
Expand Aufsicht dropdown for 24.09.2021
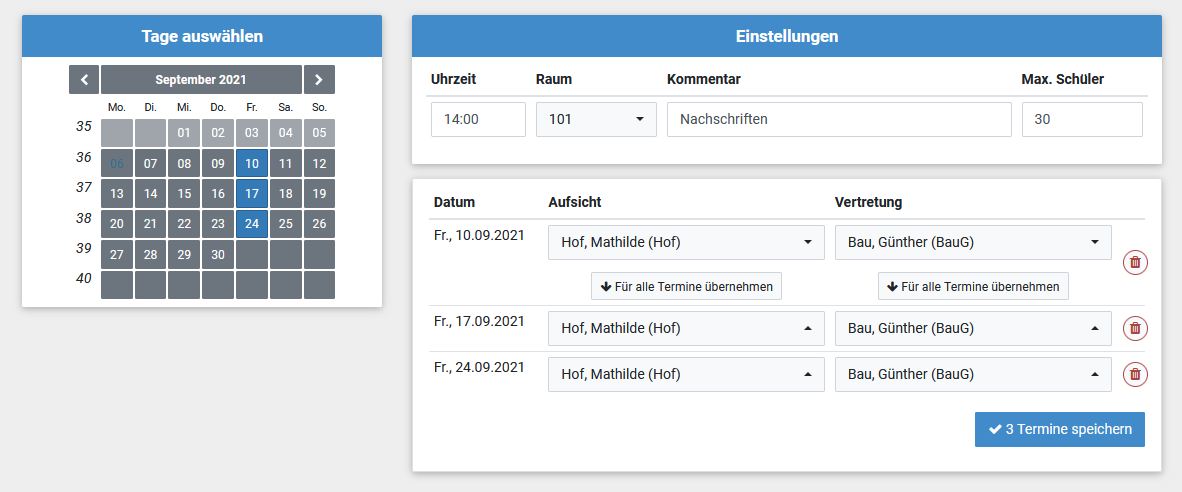pyautogui.click(x=686, y=374)
